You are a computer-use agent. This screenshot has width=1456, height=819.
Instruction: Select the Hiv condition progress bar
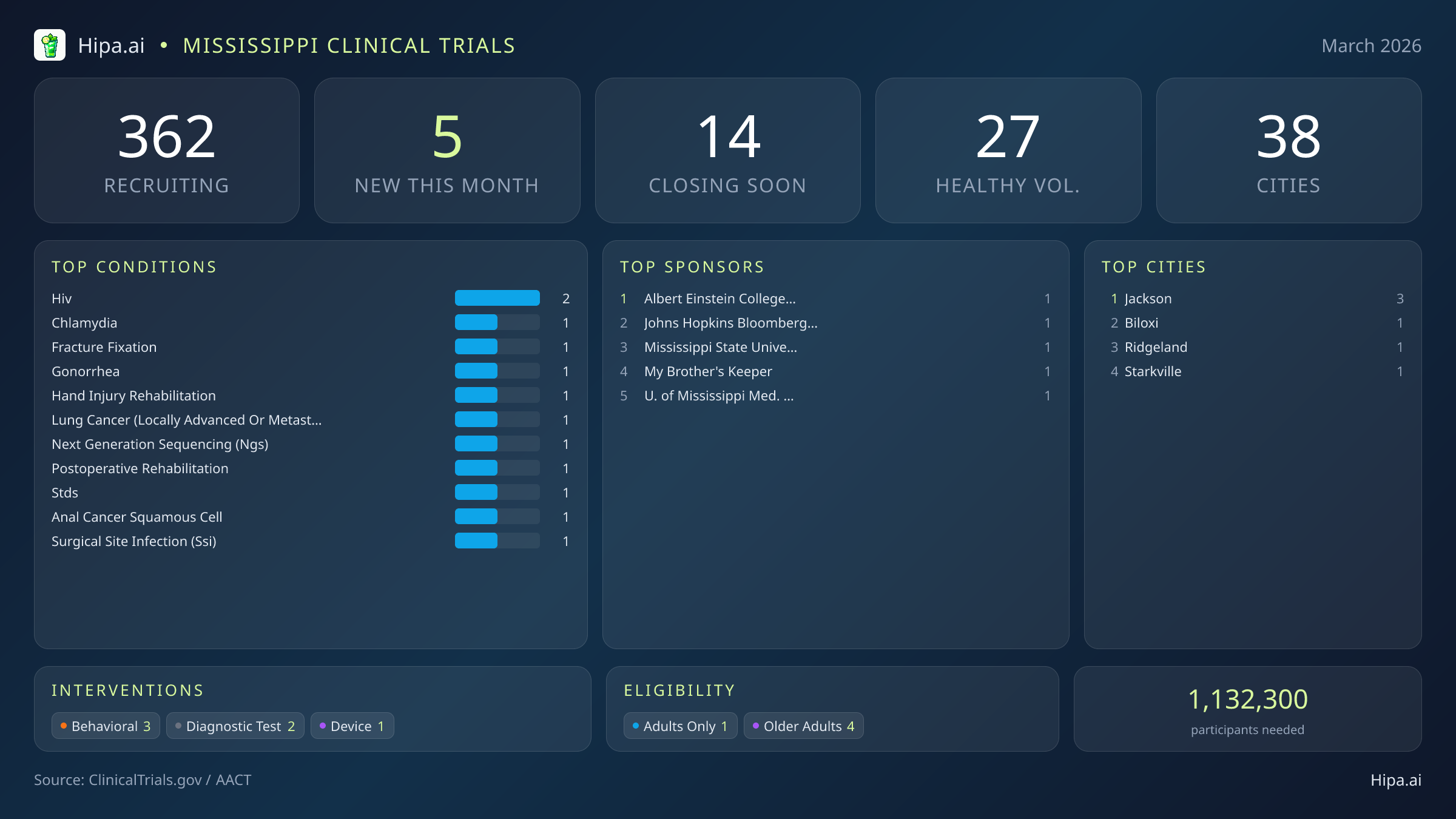coord(497,298)
